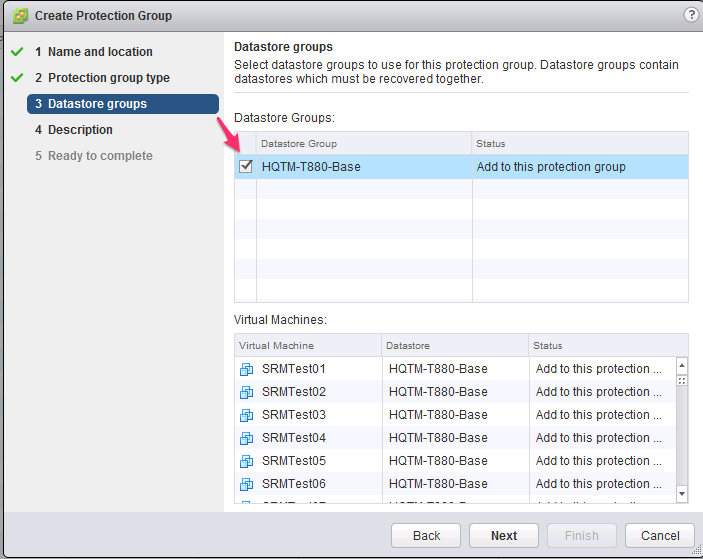The width and height of the screenshot is (703, 559).
Task: Uncheck the HQTM-T880-Base datastore group checkbox
Action: point(246,167)
